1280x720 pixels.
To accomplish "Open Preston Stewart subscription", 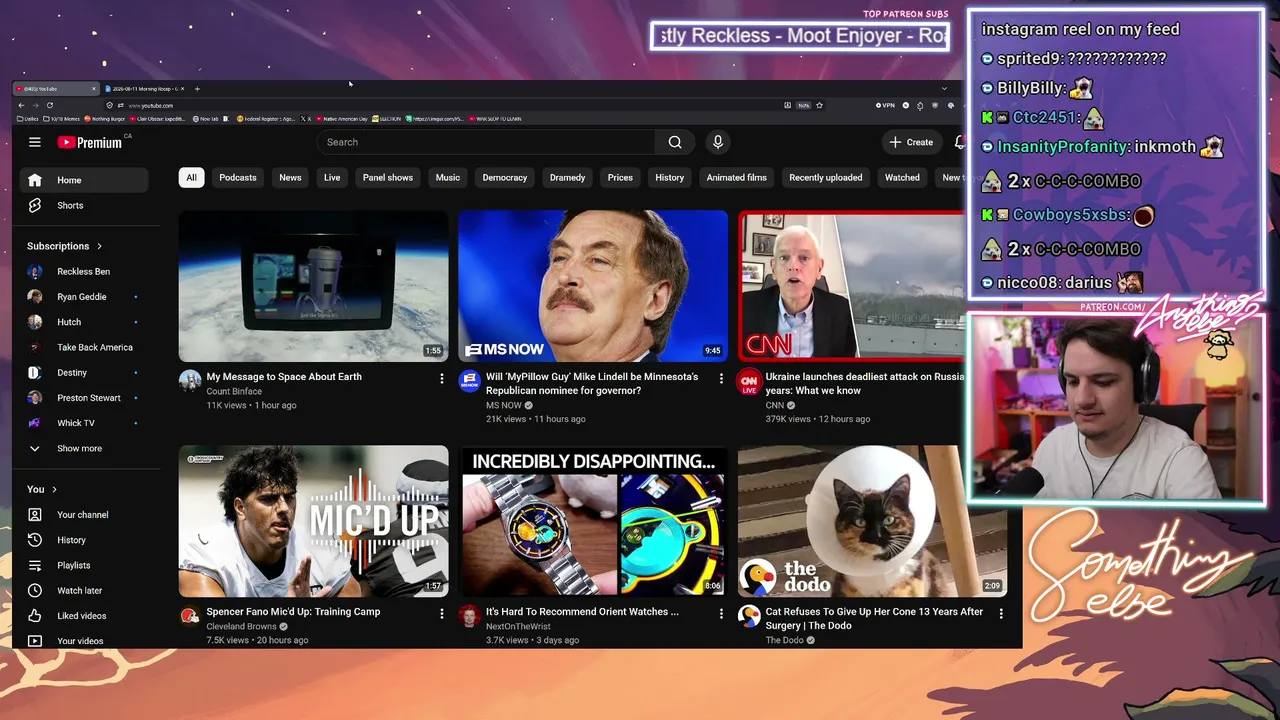I will pyautogui.click(x=83, y=398).
